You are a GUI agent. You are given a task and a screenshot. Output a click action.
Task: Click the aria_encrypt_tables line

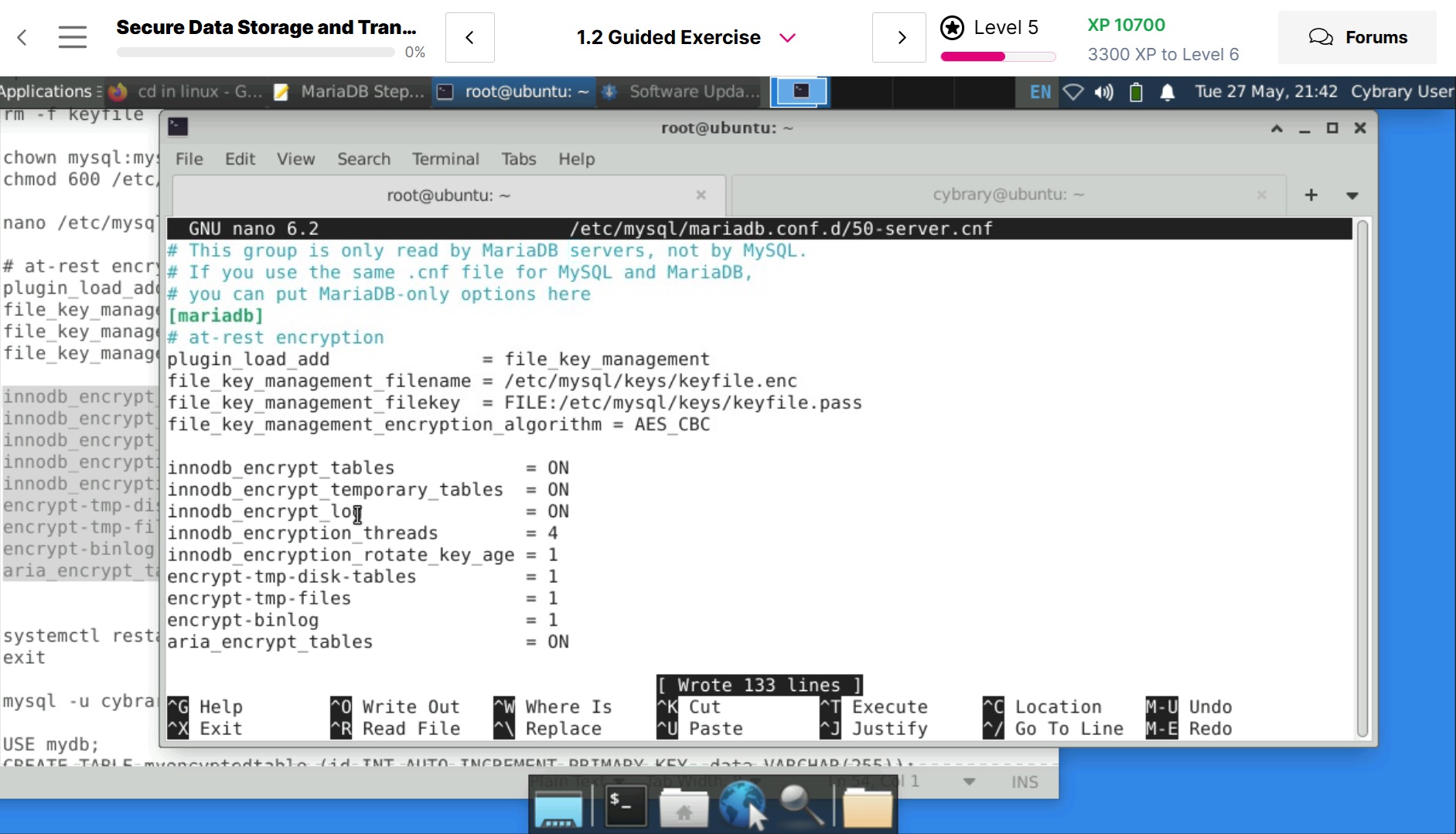click(x=368, y=642)
